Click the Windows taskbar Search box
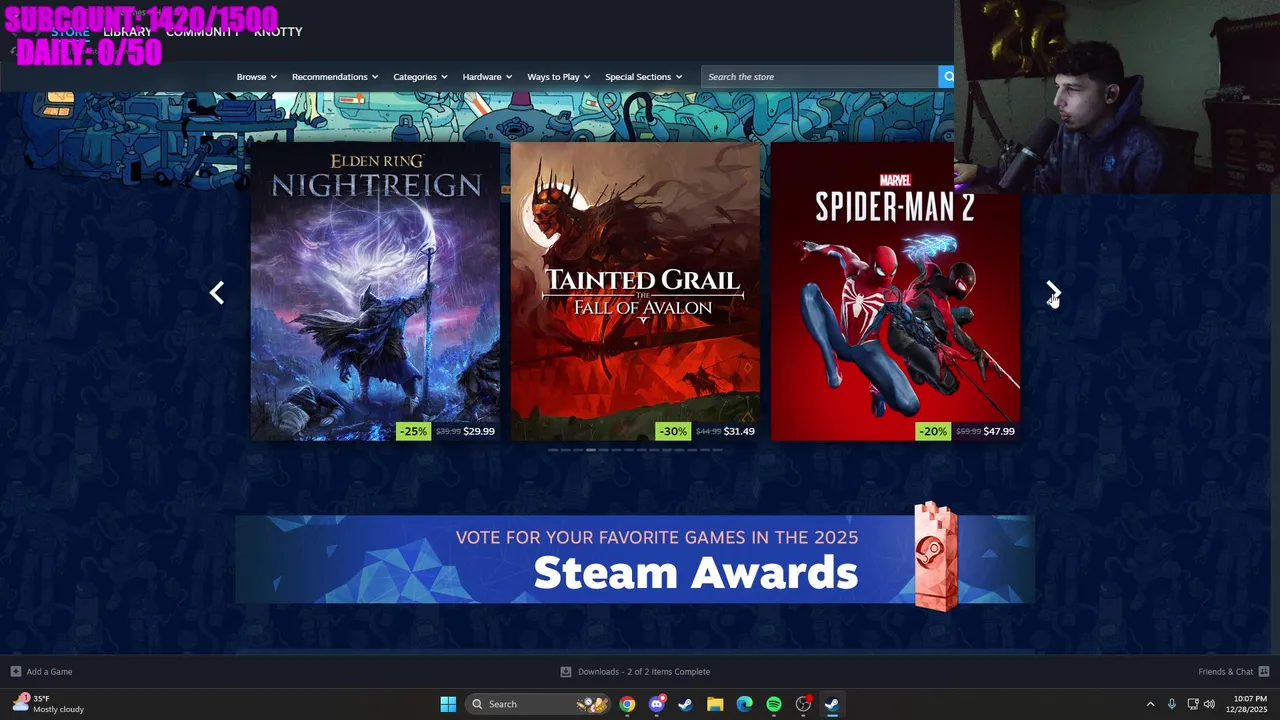The width and height of the screenshot is (1280, 720). [539, 704]
